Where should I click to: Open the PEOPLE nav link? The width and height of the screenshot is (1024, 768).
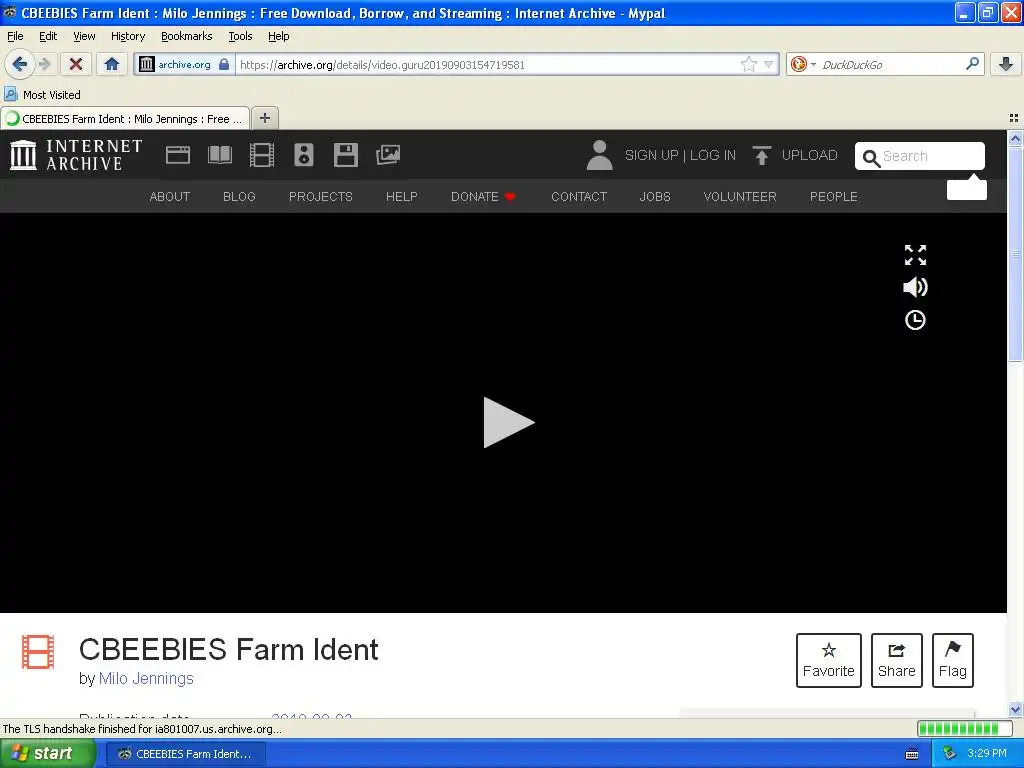pos(834,197)
